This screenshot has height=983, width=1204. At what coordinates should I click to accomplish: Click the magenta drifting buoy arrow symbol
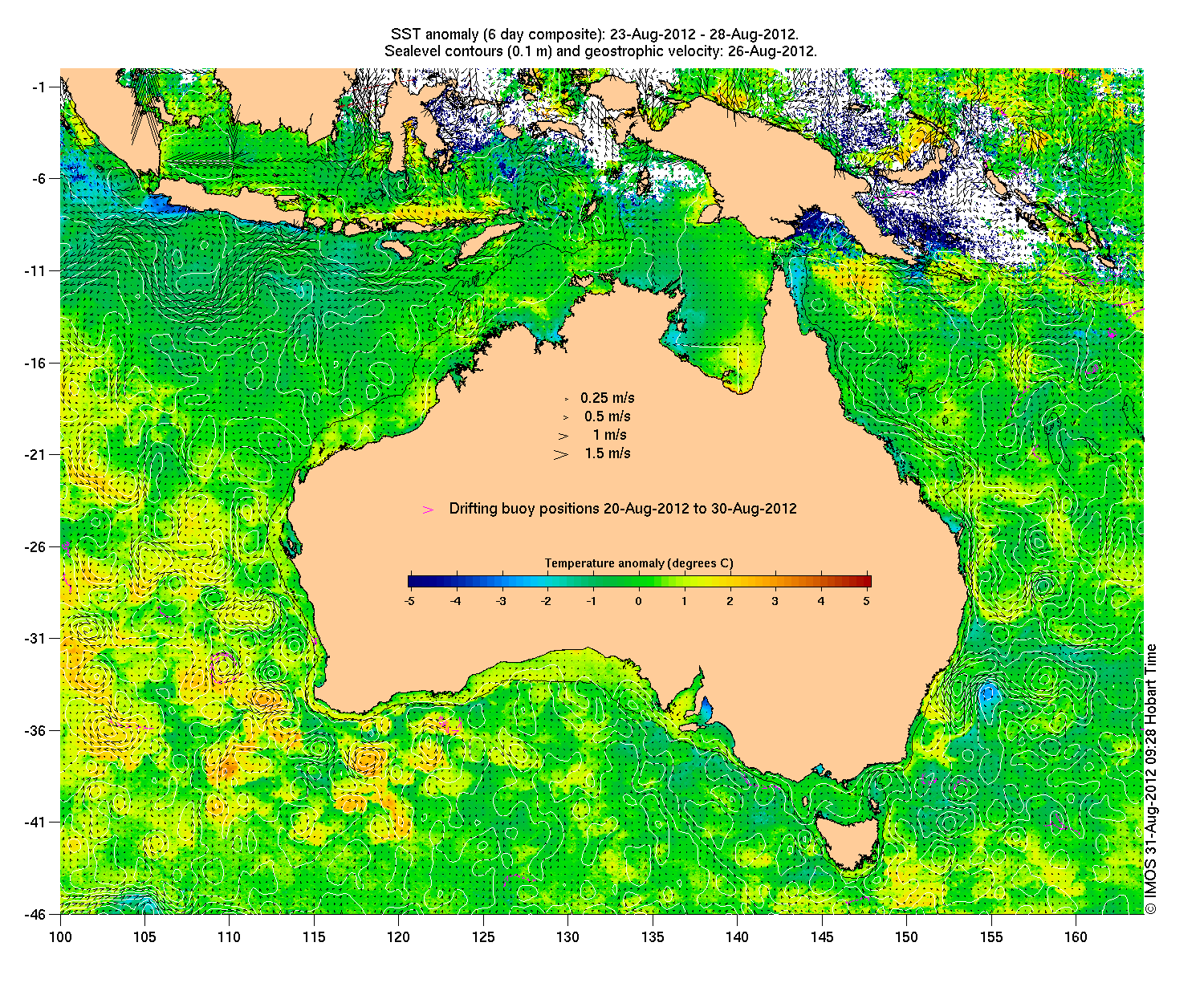429,510
